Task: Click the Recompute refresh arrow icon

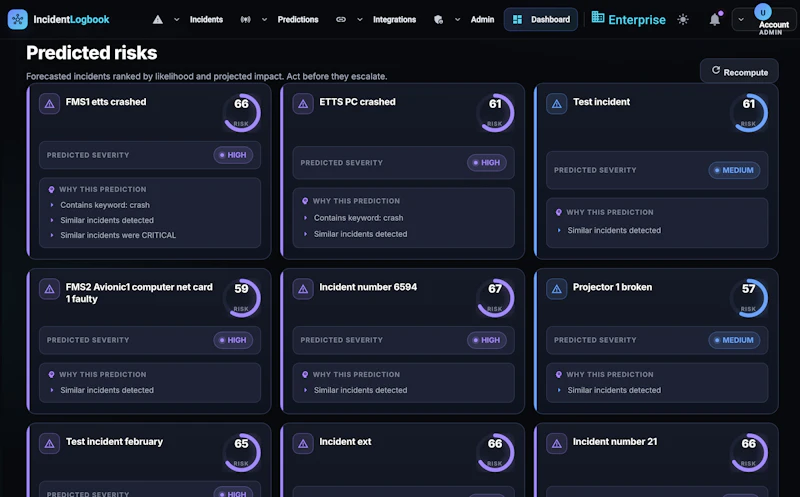Action: [x=716, y=70]
